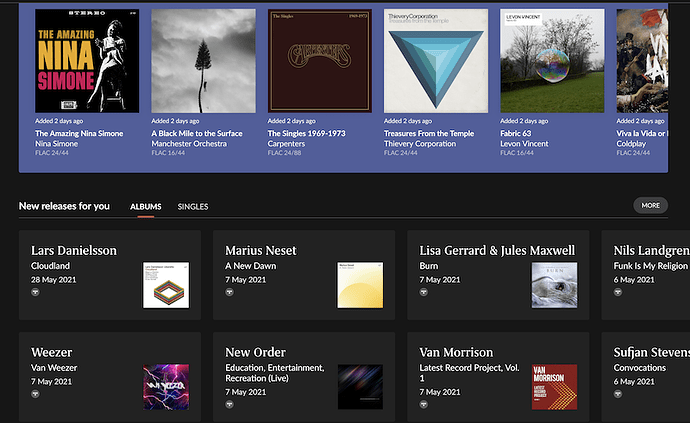Switch to the SINGLES tab

click(193, 206)
